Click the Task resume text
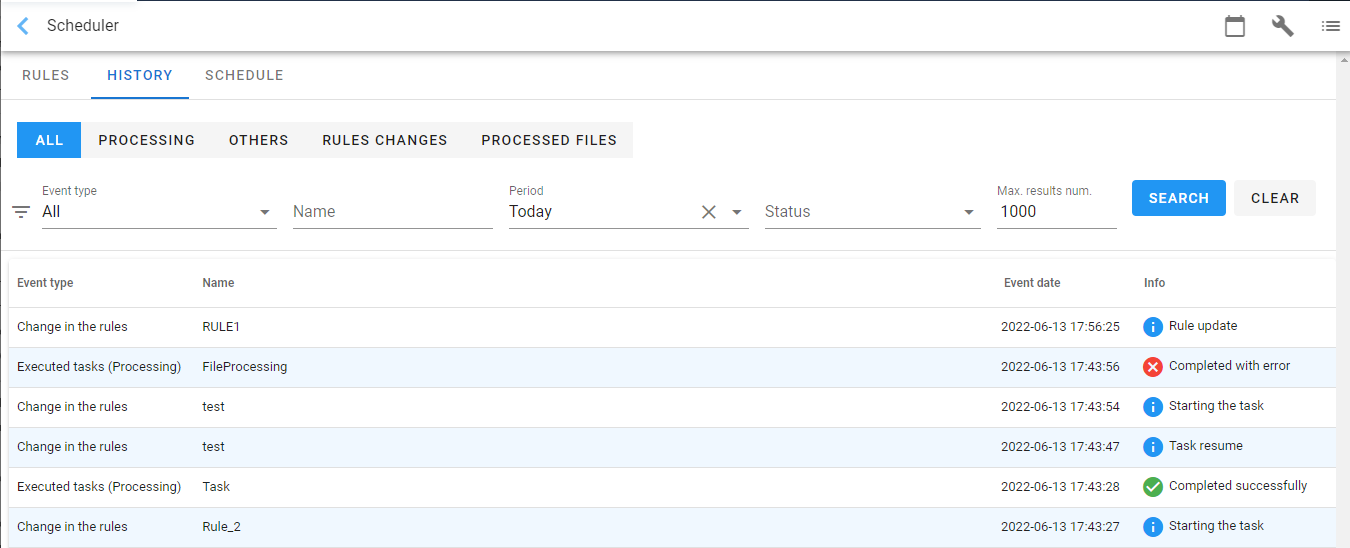1350x548 pixels. click(x=1206, y=446)
